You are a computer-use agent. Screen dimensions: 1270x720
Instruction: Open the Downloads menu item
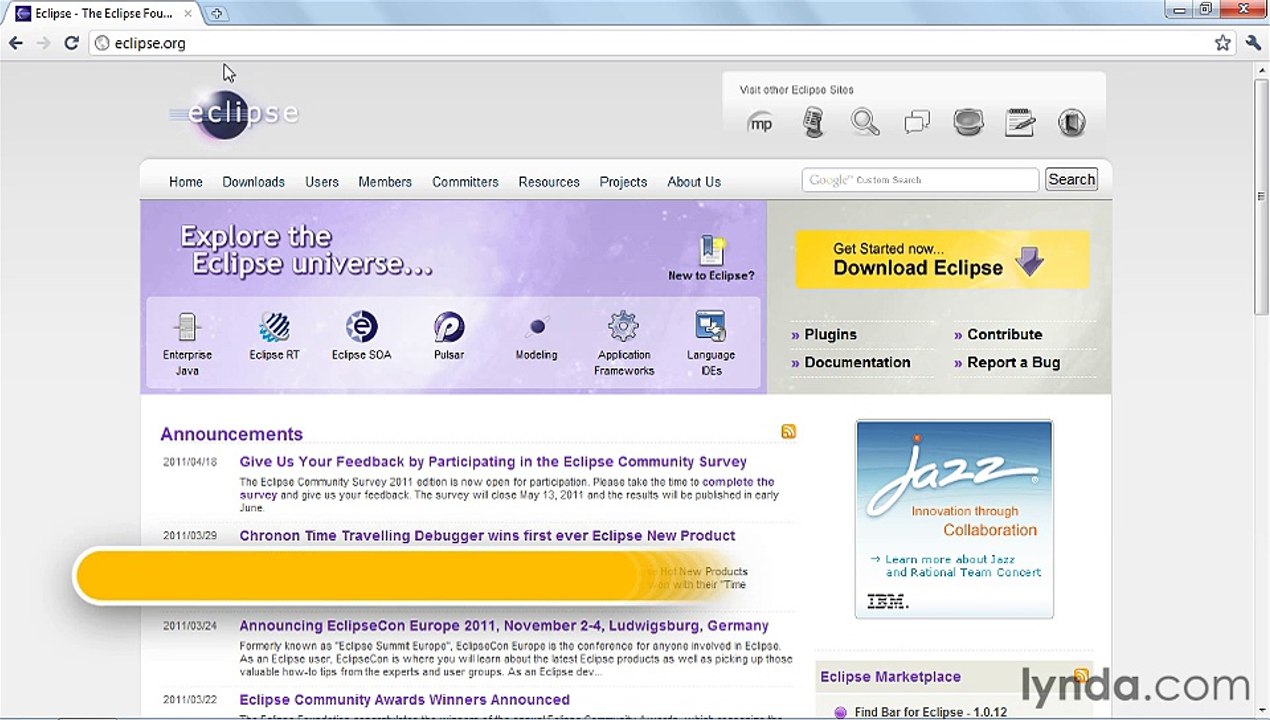pyautogui.click(x=253, y=182)
